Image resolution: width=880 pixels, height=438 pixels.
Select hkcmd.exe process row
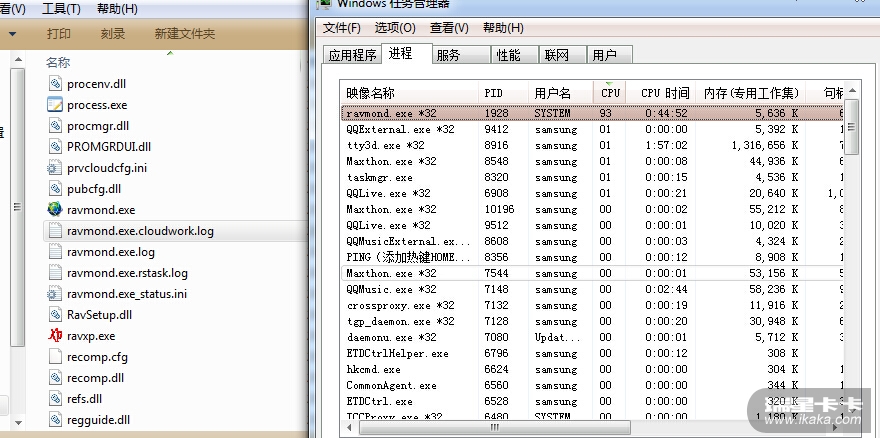[x=592, y=369]
